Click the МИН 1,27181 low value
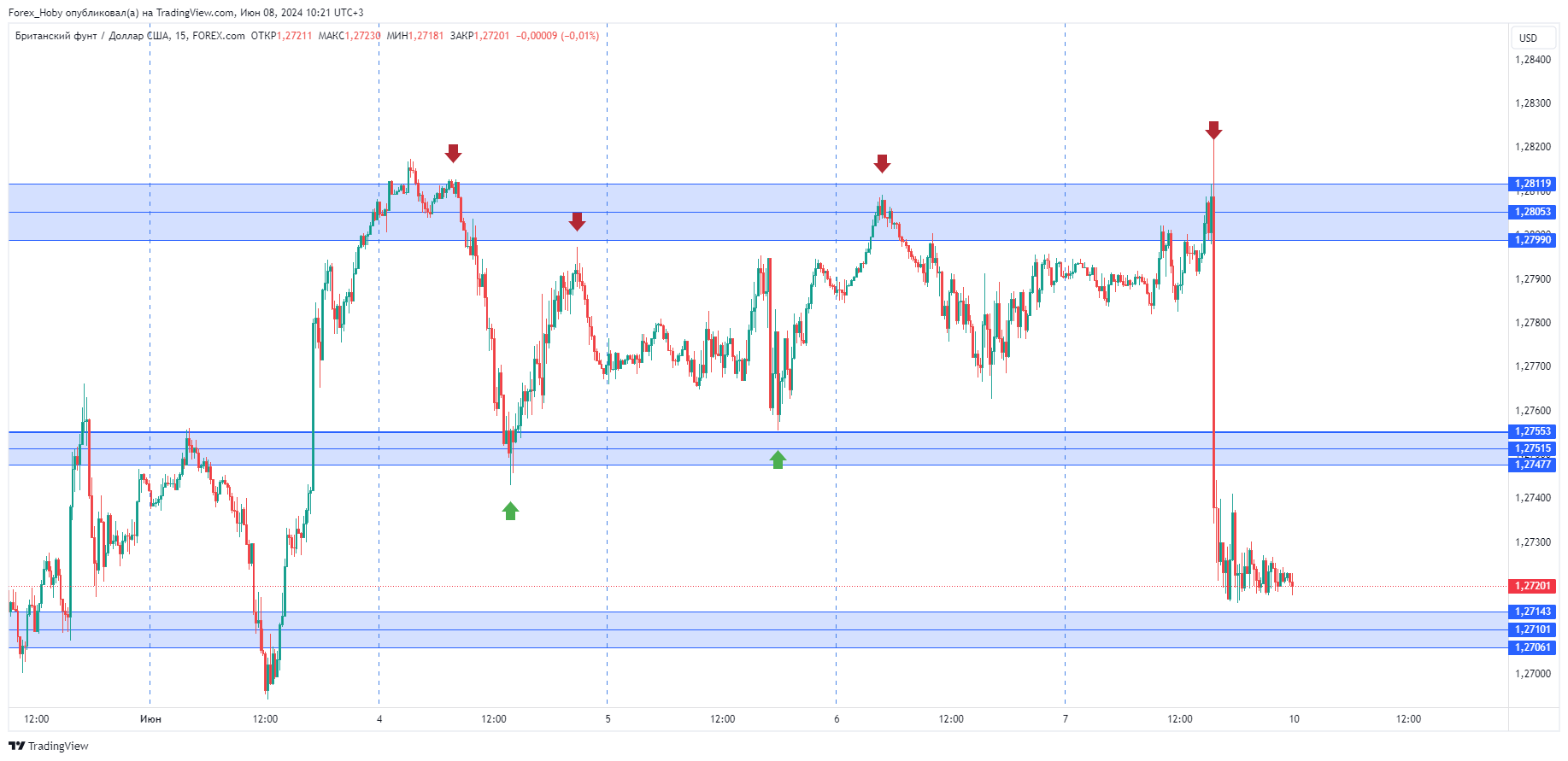Screen dimensions: 1568x761 415,36
